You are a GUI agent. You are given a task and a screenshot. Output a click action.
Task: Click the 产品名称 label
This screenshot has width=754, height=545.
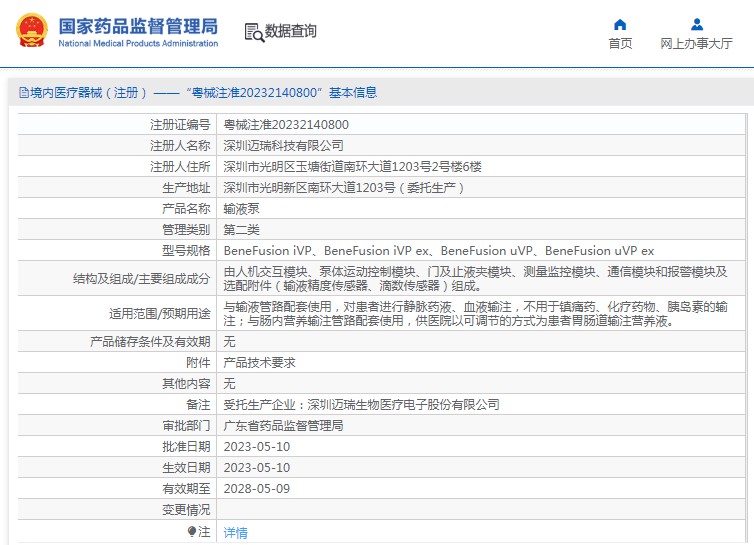[x=186, y=208]
